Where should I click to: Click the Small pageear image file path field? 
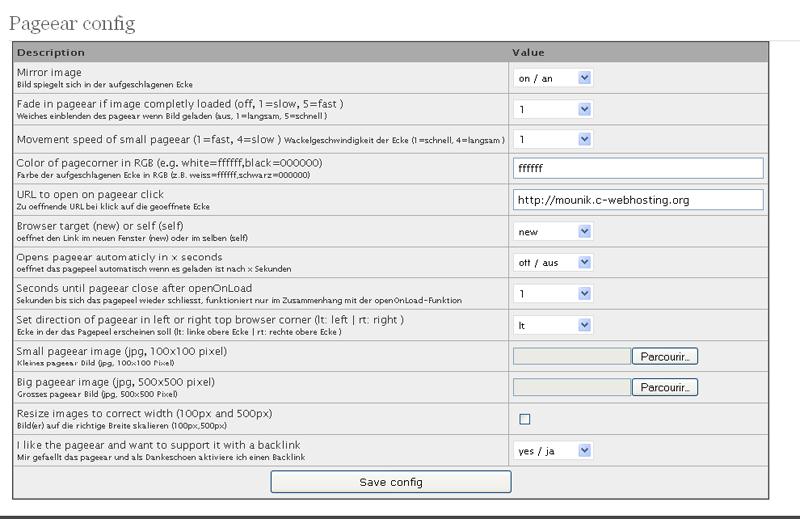(x=572, y=357)
